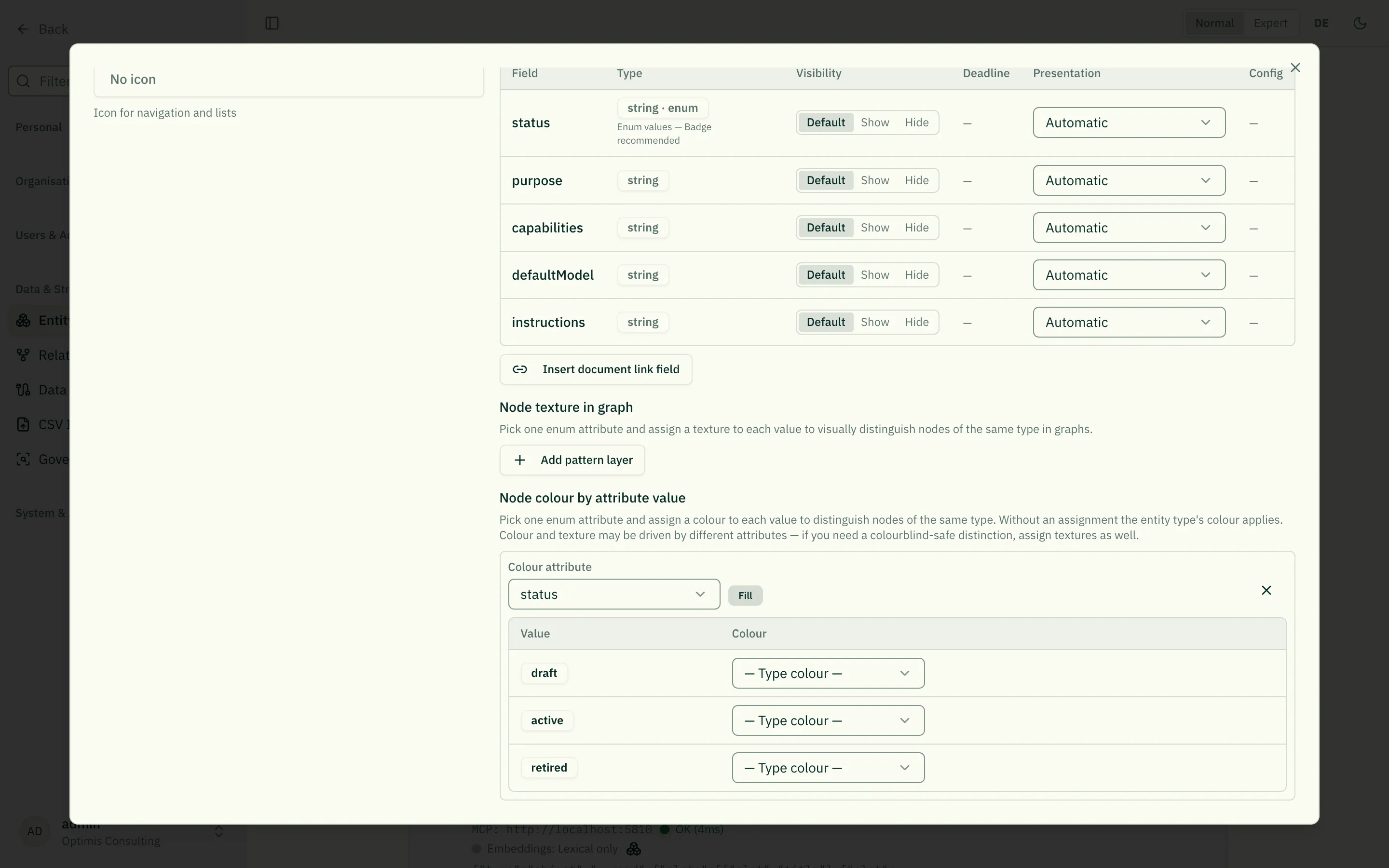Open the Colour attribute status dropdown
1389x868 pixels.
click(x=613, y=594)
